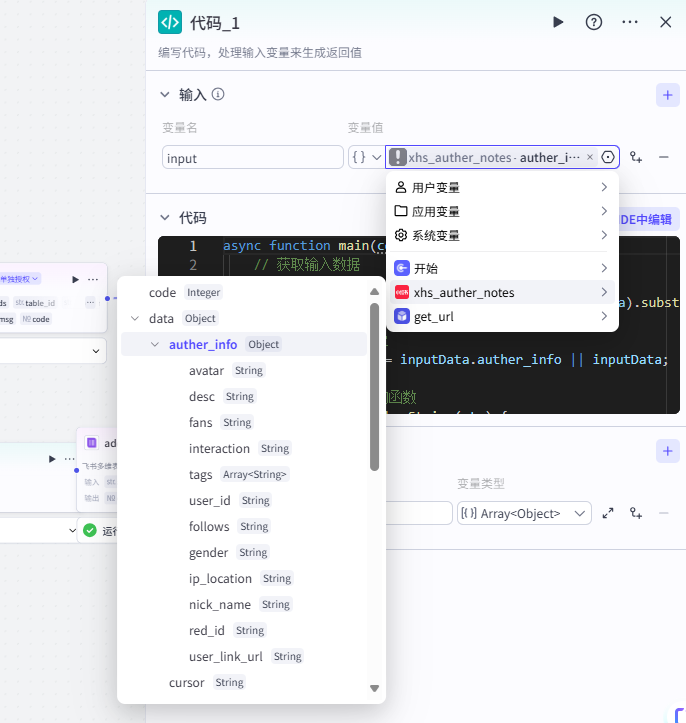Edit the input variable name field
This screenshot has width=686, height=723.
pyautogui.click(x=253, y=158)
